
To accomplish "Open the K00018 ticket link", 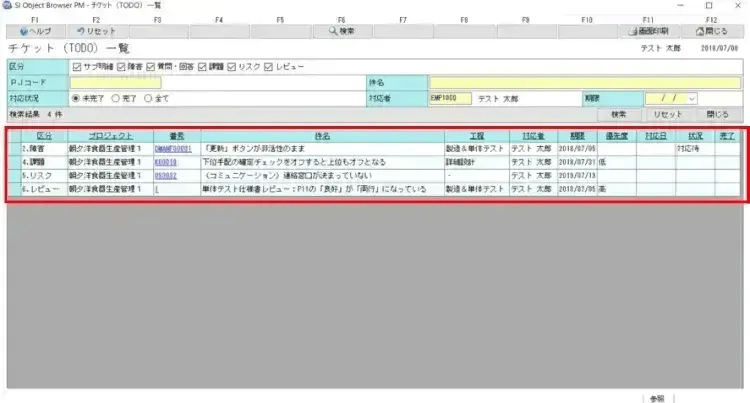I will tap(166, 161).
